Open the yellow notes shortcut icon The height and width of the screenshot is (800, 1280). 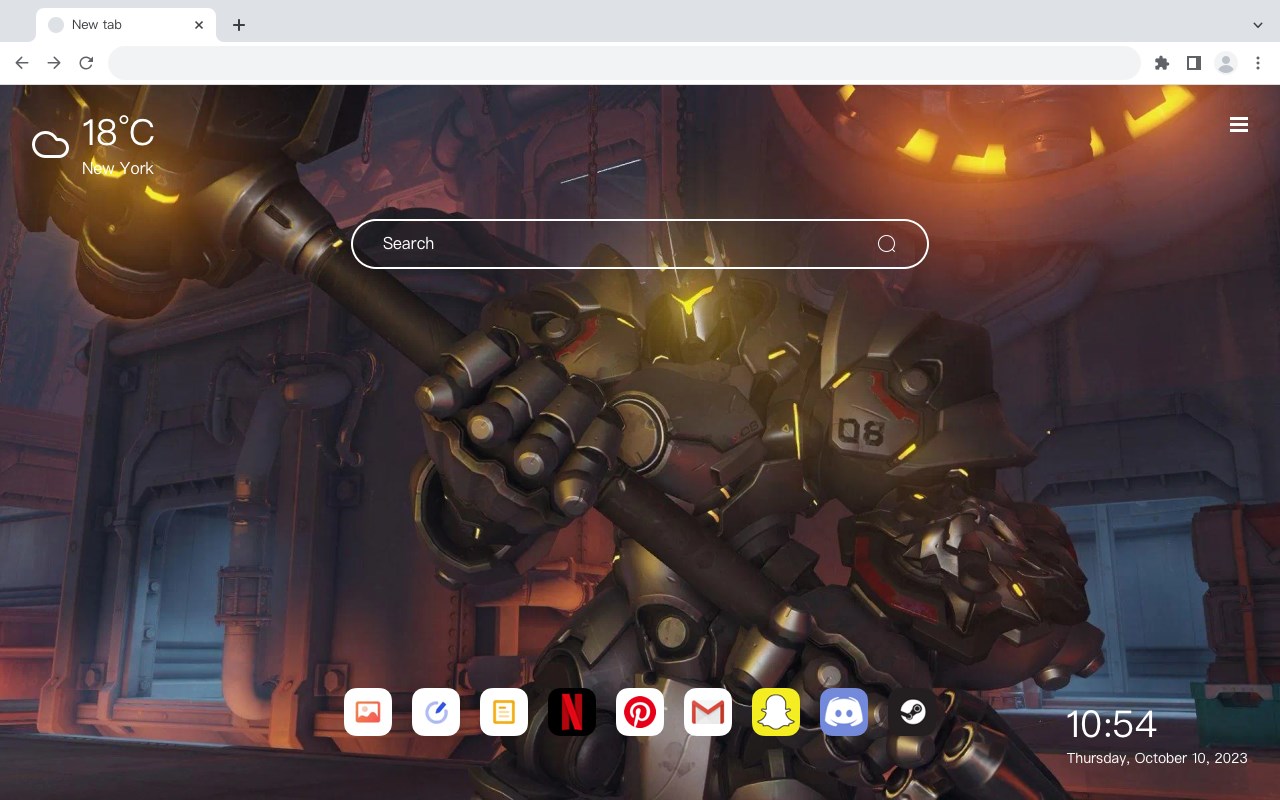point(504,712)
